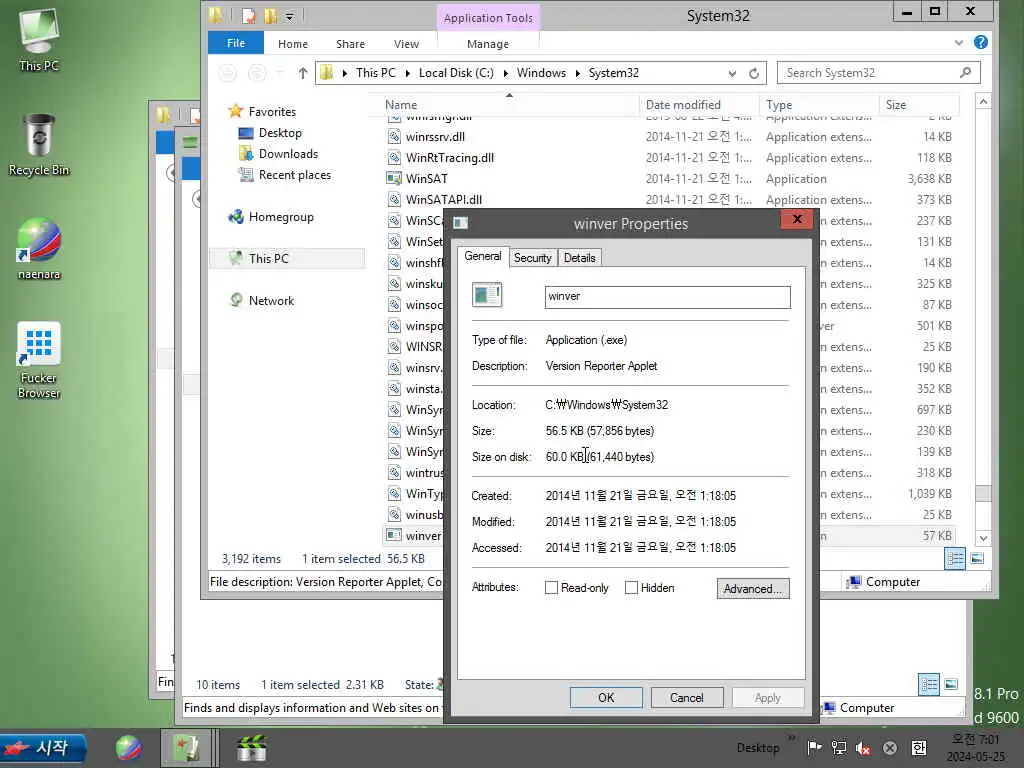Viewport: 1024px width, 768px height.
Task: Click the volume muted tray icon
Action: pyautogui.click(x=863, y=748)
